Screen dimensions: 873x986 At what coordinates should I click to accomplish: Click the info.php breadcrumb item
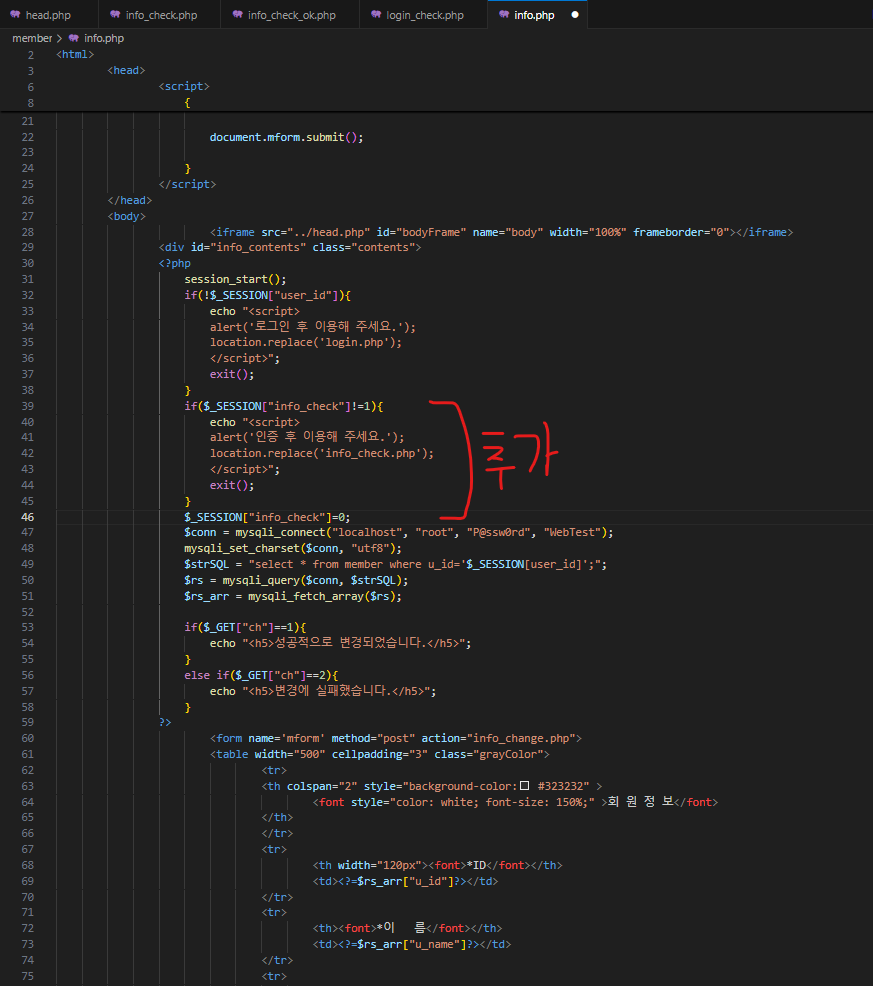coord(104,38)
